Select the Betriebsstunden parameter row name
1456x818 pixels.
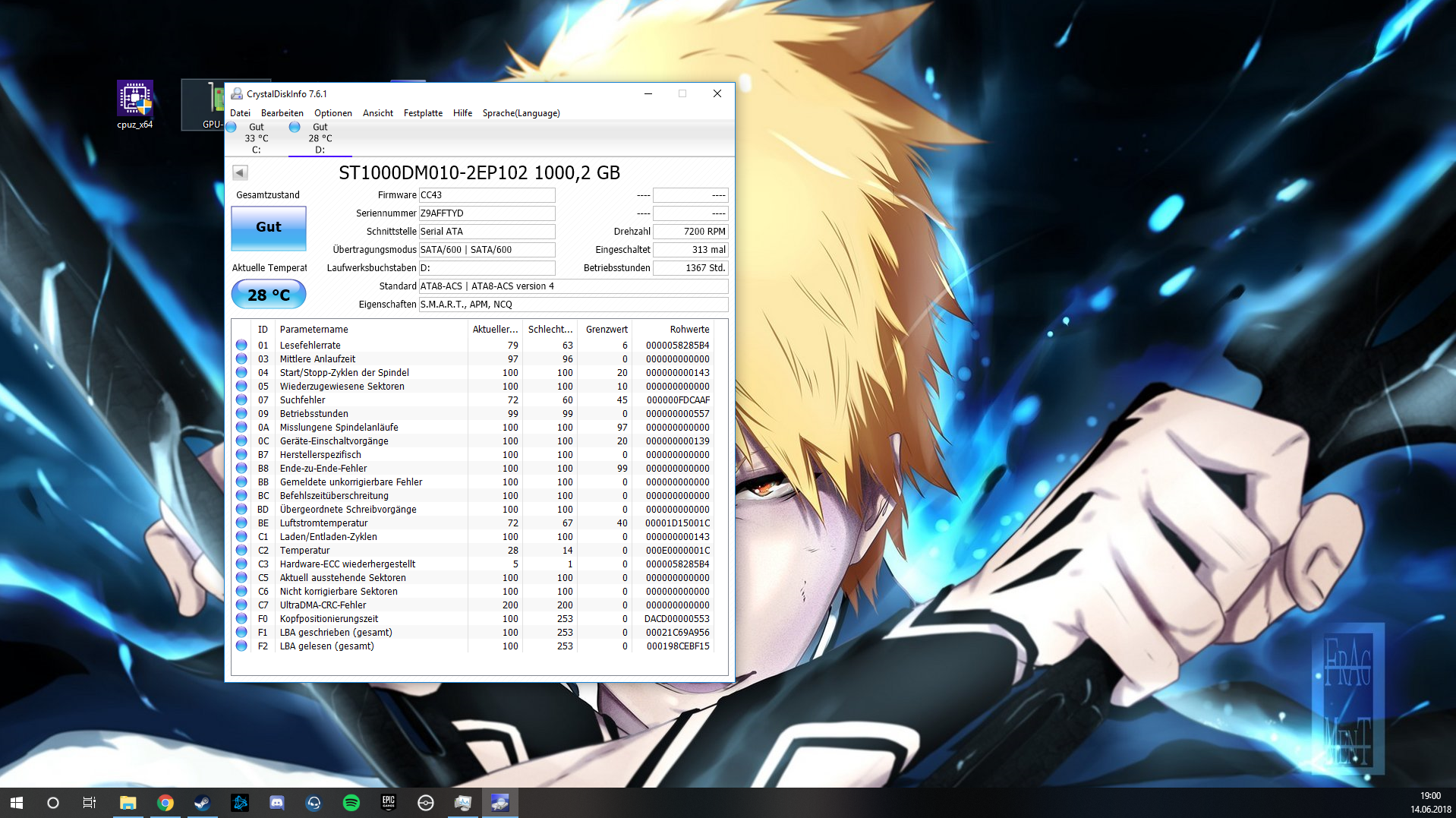point(314,414)
